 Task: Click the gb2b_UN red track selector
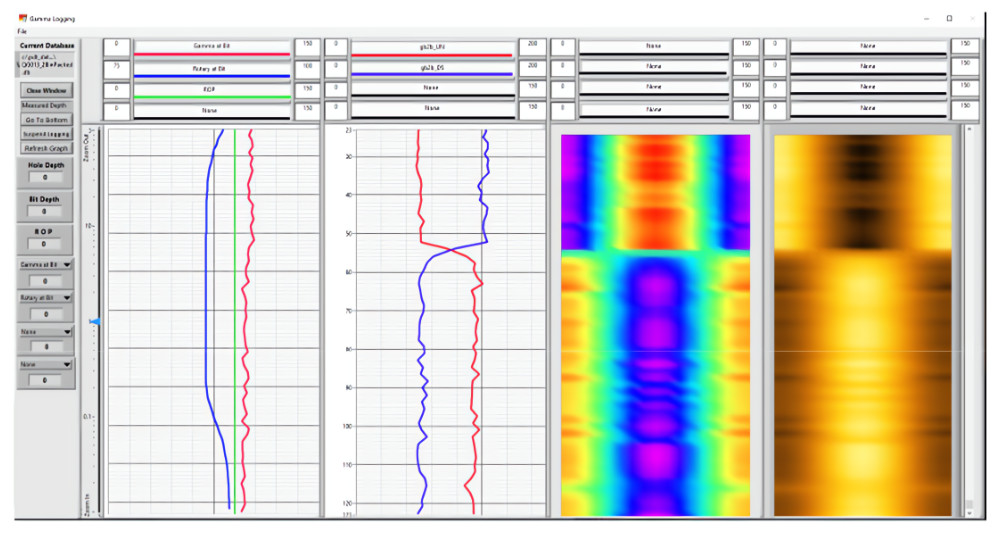[432, 49]
